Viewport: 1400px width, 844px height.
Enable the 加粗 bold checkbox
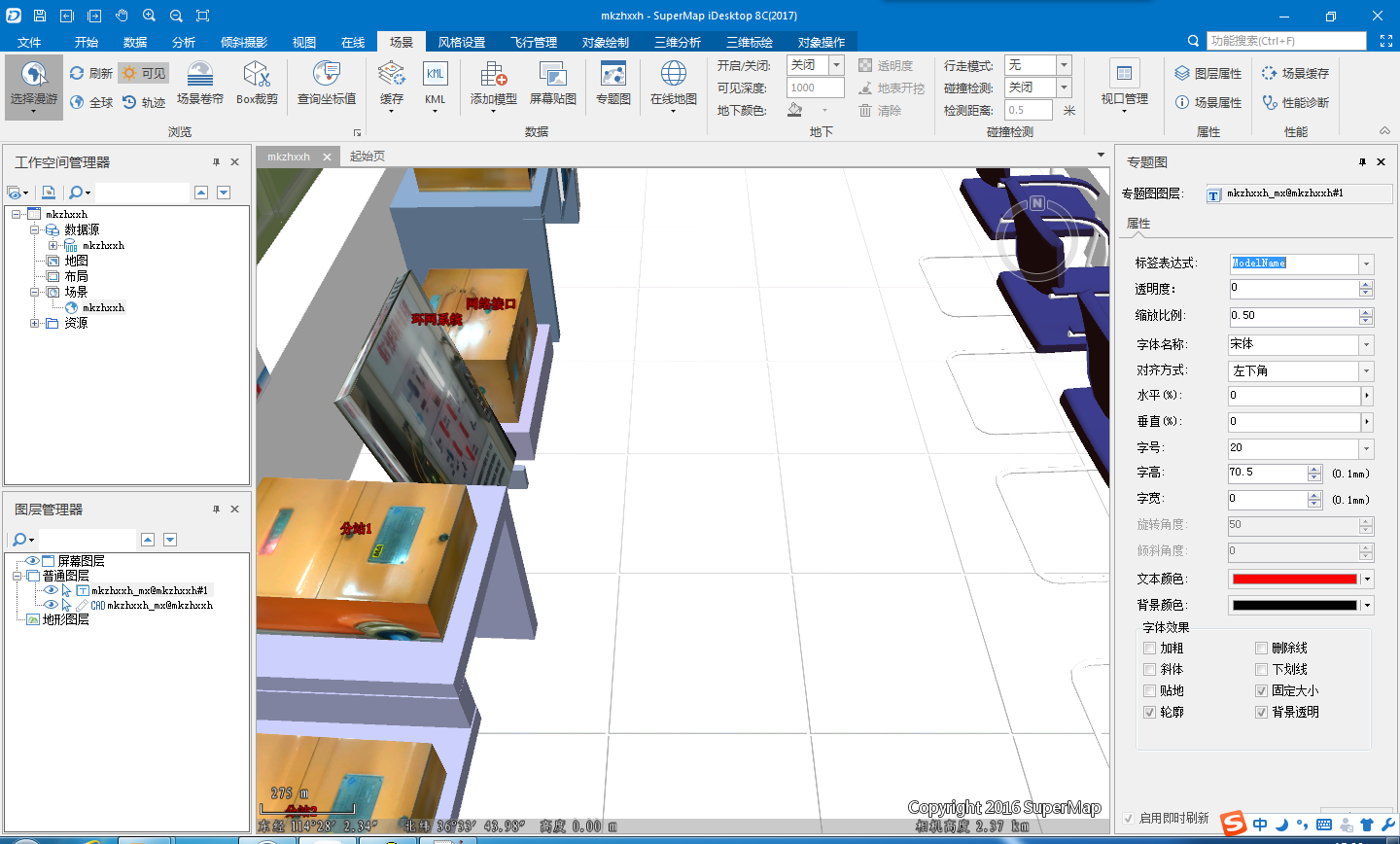click(x=1150, y=648)
